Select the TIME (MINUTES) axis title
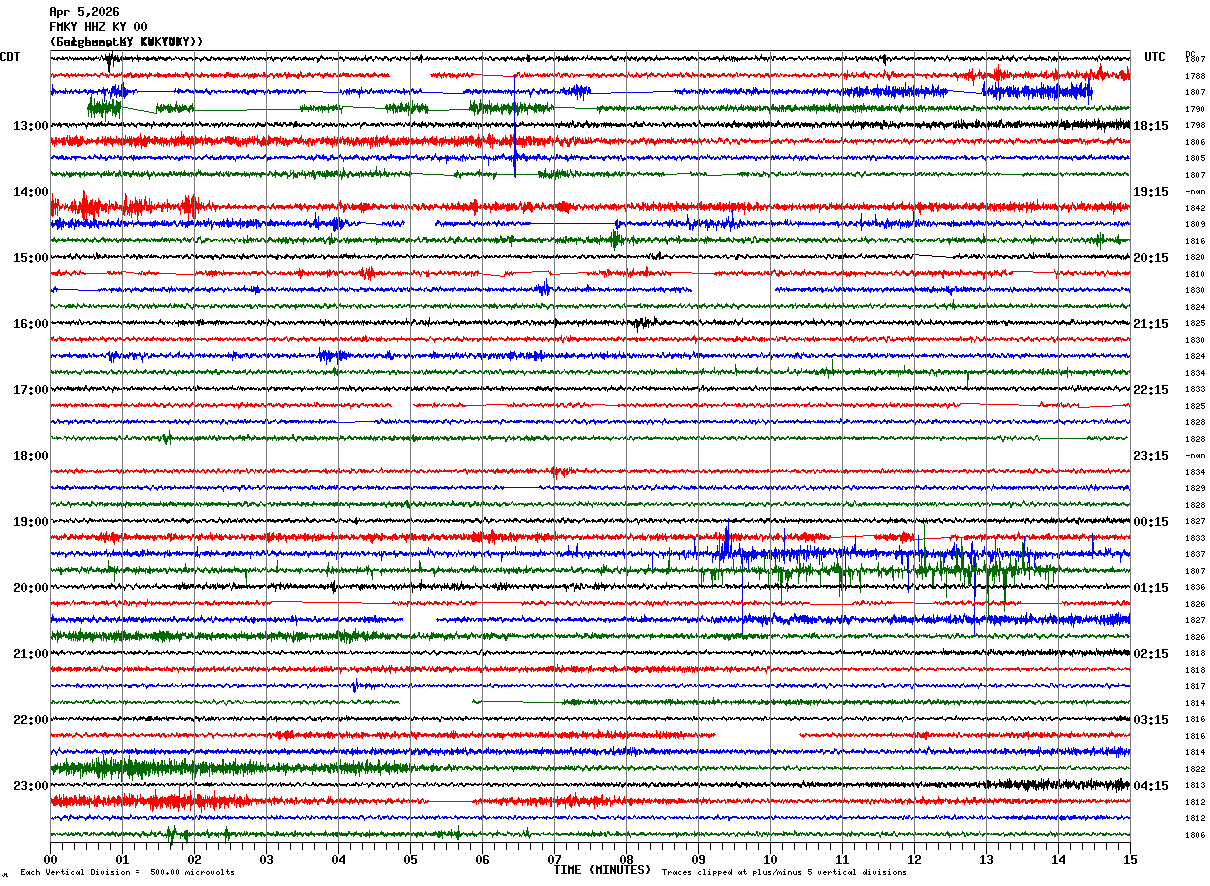 tap(602, 870)
